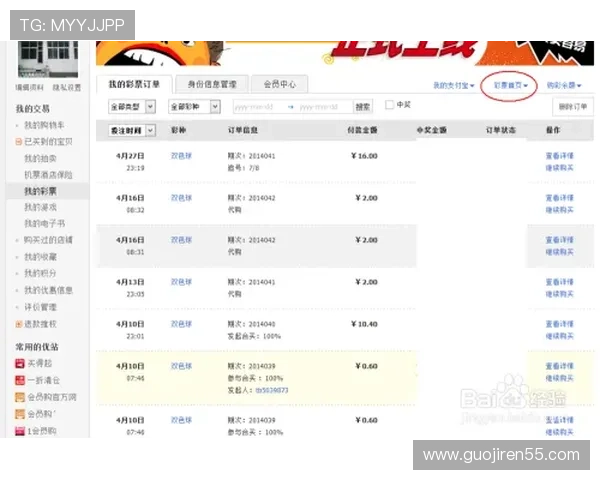Click the start date input field

(x=259, y=107)
